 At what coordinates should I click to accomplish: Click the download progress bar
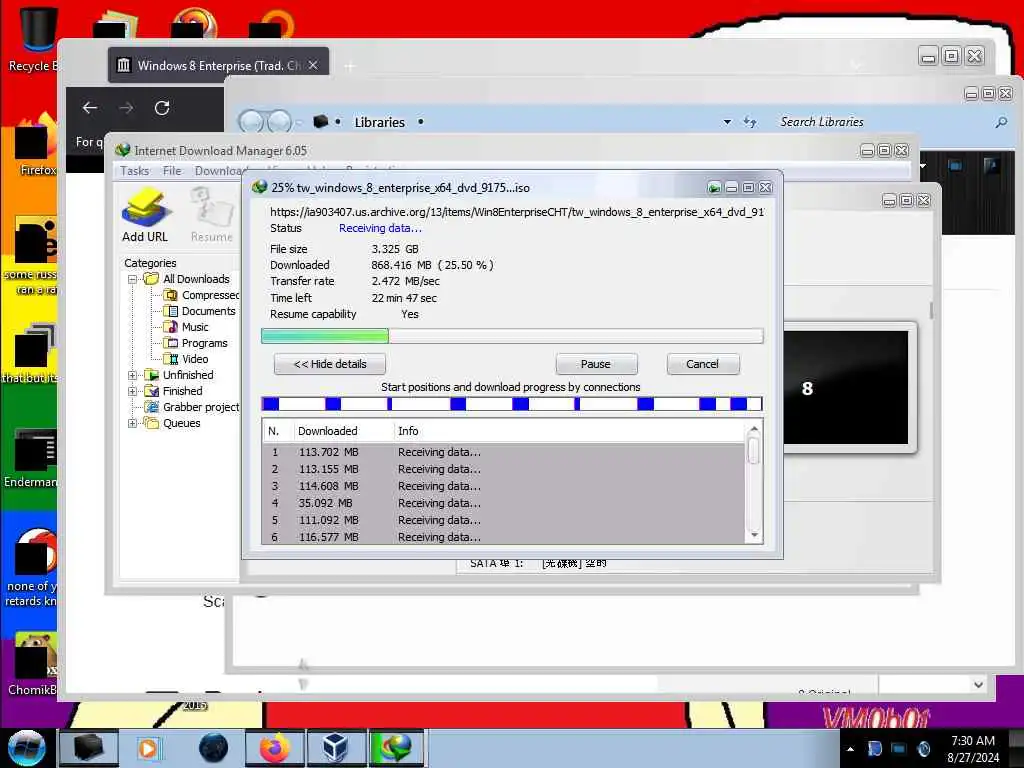point(512,336)
